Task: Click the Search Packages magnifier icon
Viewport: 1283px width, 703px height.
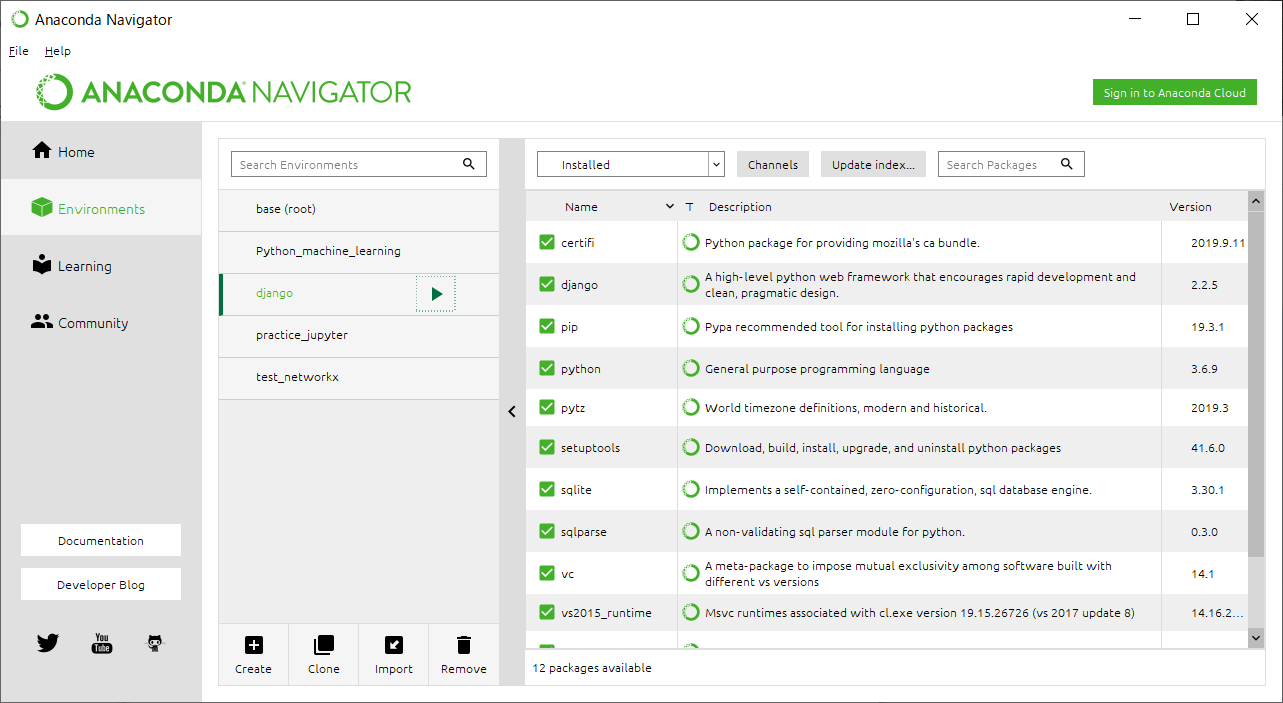Action: 1067,164
